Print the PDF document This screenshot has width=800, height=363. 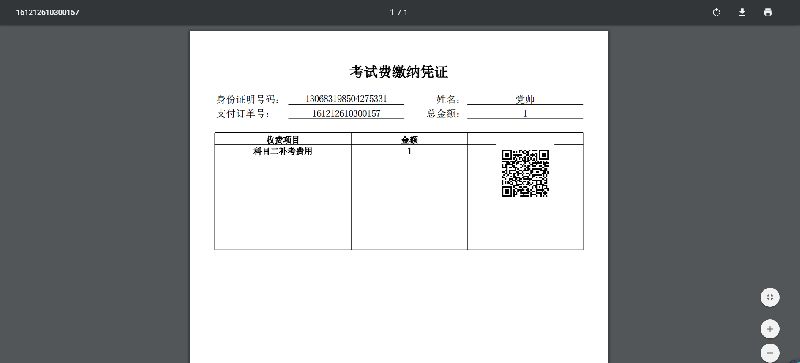(x=768, y=12)
